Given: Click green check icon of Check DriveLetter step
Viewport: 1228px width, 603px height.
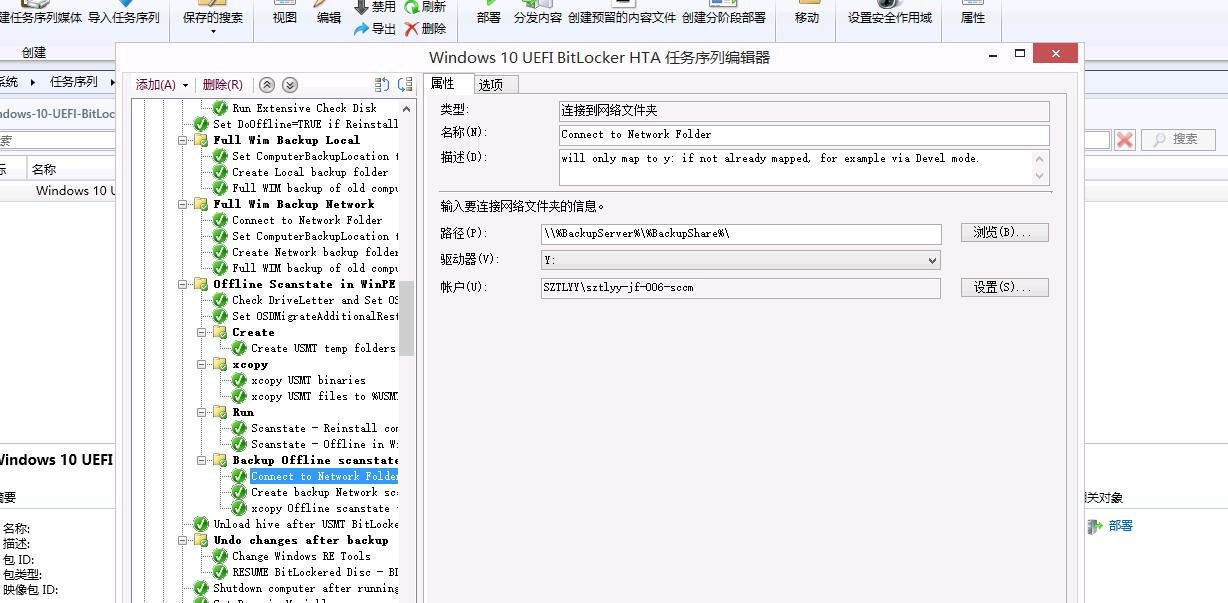Looking at the screenshot, I should (220, 300).
